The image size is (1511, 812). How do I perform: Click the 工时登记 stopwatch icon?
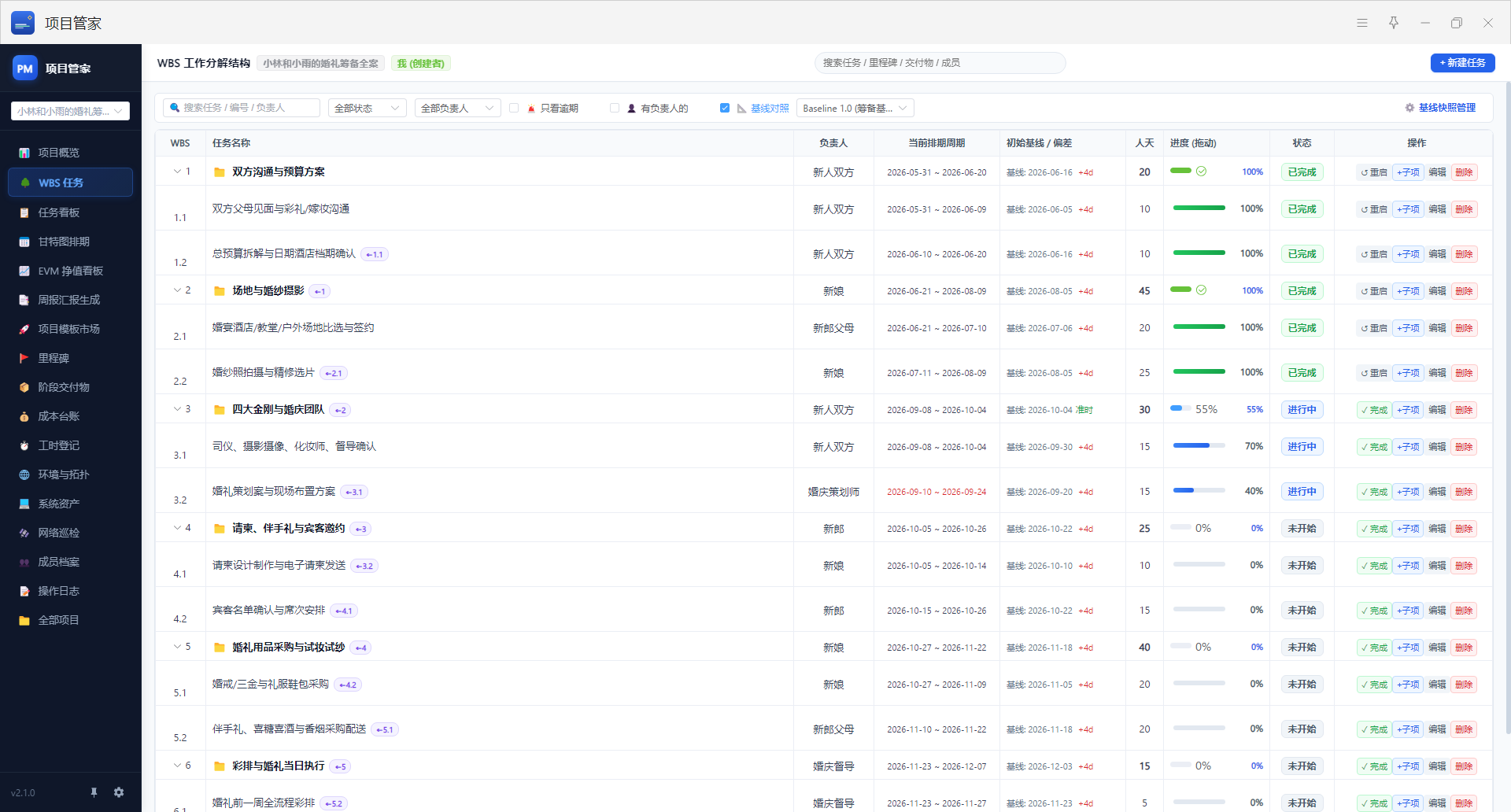pos(24,445)
